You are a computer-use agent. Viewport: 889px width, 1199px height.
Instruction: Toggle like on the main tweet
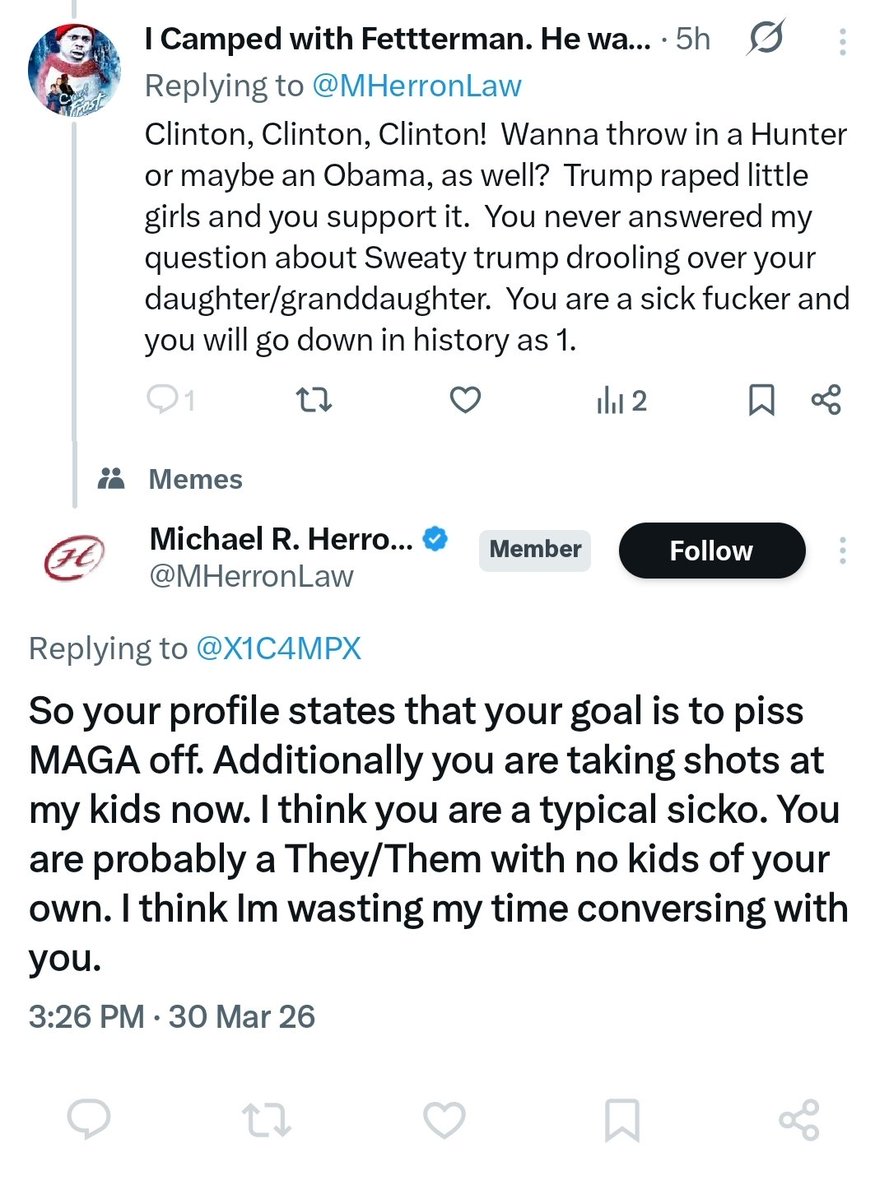click(x=445, y=1120)
